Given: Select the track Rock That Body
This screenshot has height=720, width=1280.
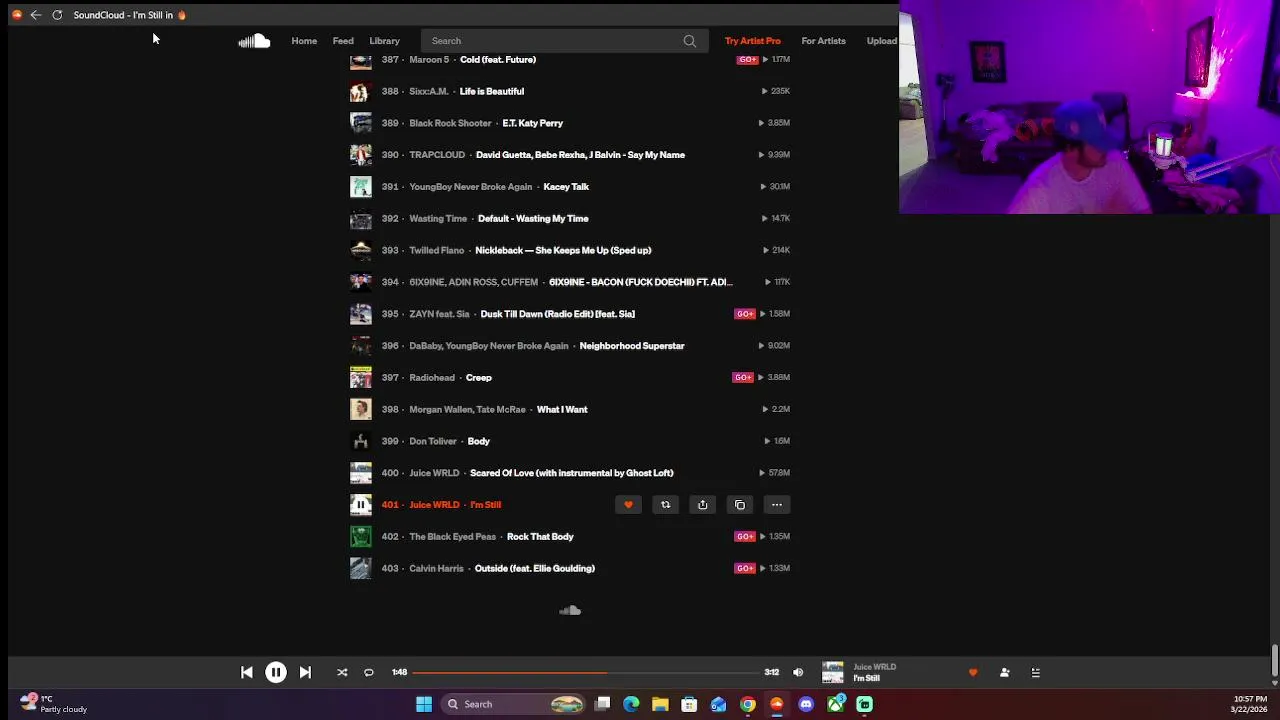Looking at the screenshot, I should coord(540,537).
